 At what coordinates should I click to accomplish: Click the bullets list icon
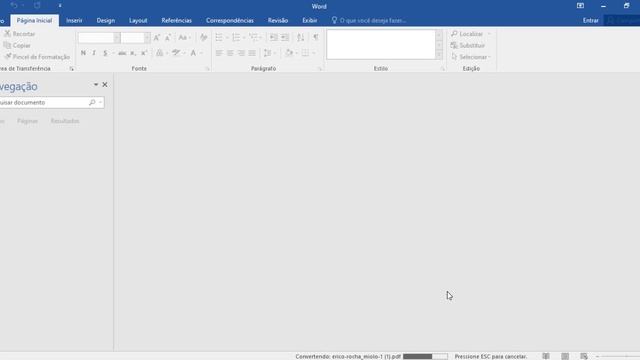click(x=219, y=38)
